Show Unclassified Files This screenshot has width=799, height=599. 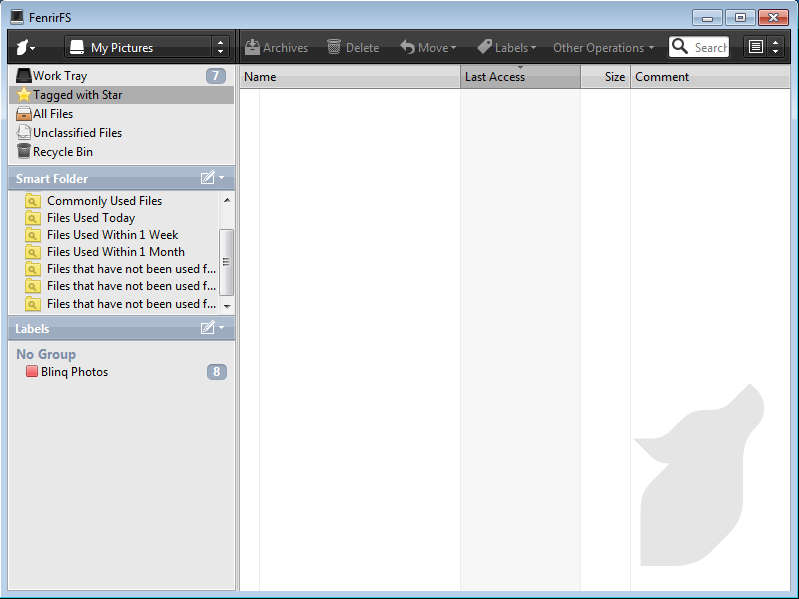click(121, 132)
